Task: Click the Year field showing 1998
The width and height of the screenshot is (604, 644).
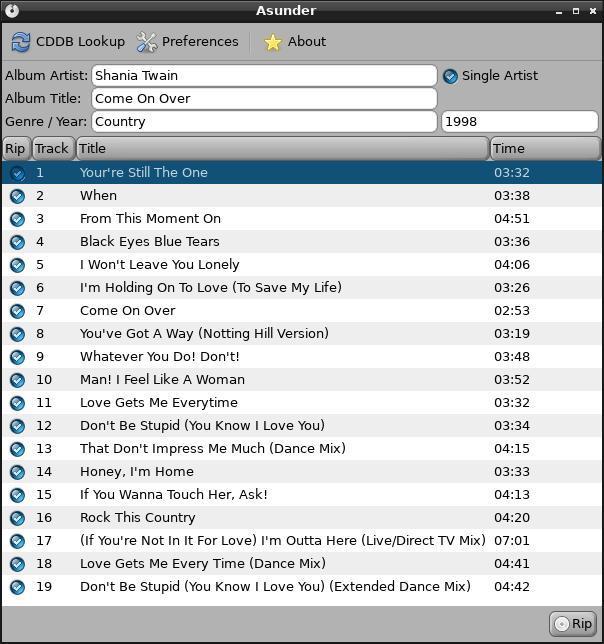Action: pyautogui.click(x=519, y=122)
